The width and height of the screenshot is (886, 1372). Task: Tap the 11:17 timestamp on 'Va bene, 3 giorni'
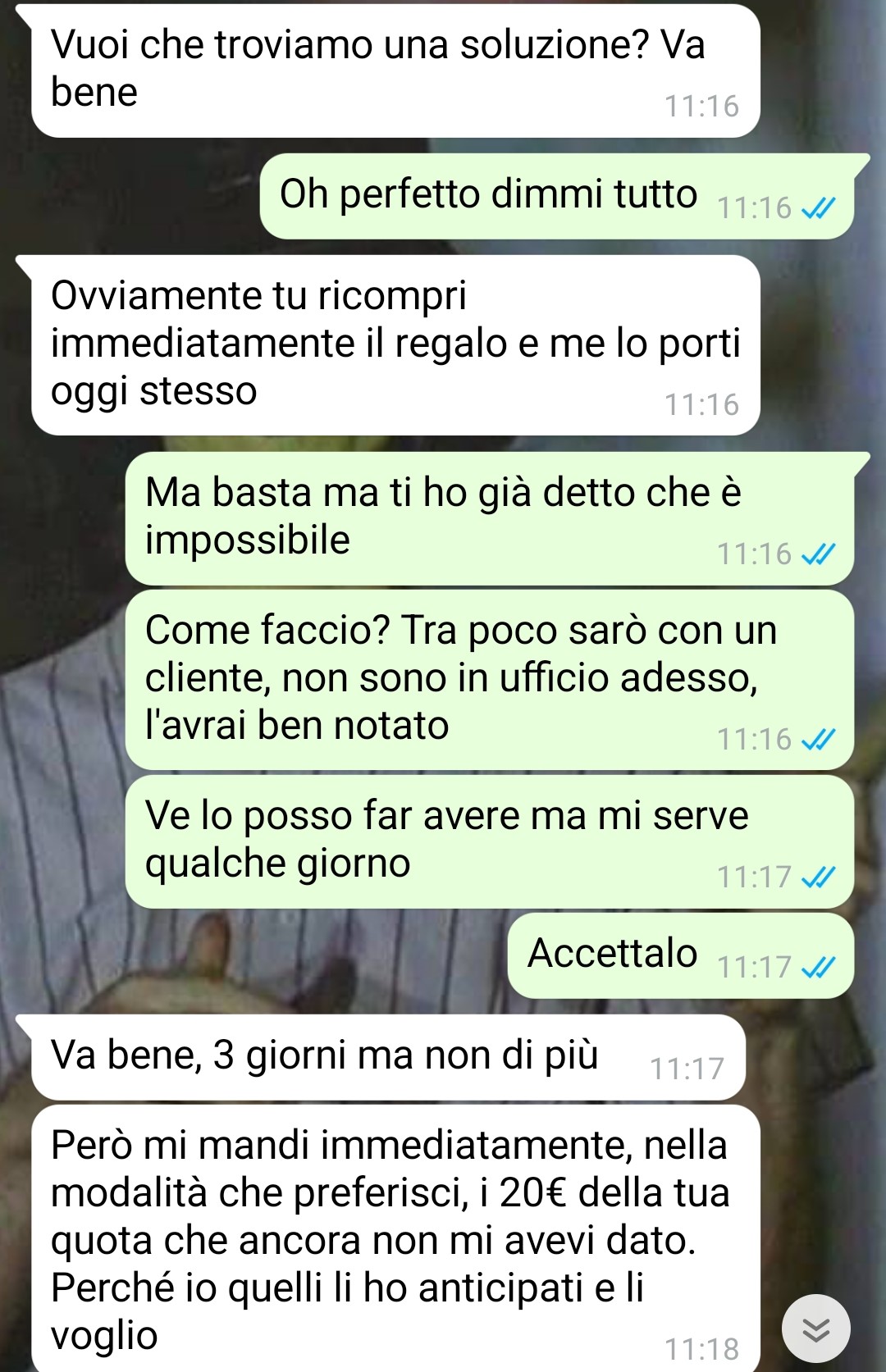[x=687, y=1069]
